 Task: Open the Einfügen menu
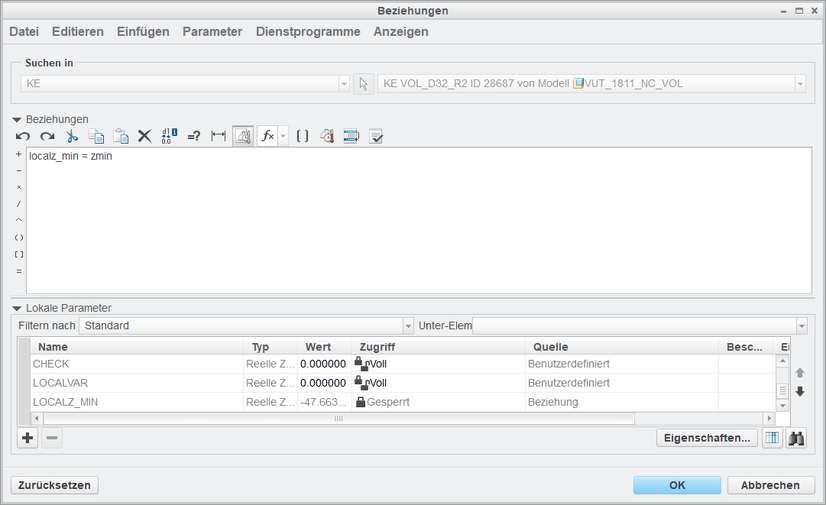[142, 32]
